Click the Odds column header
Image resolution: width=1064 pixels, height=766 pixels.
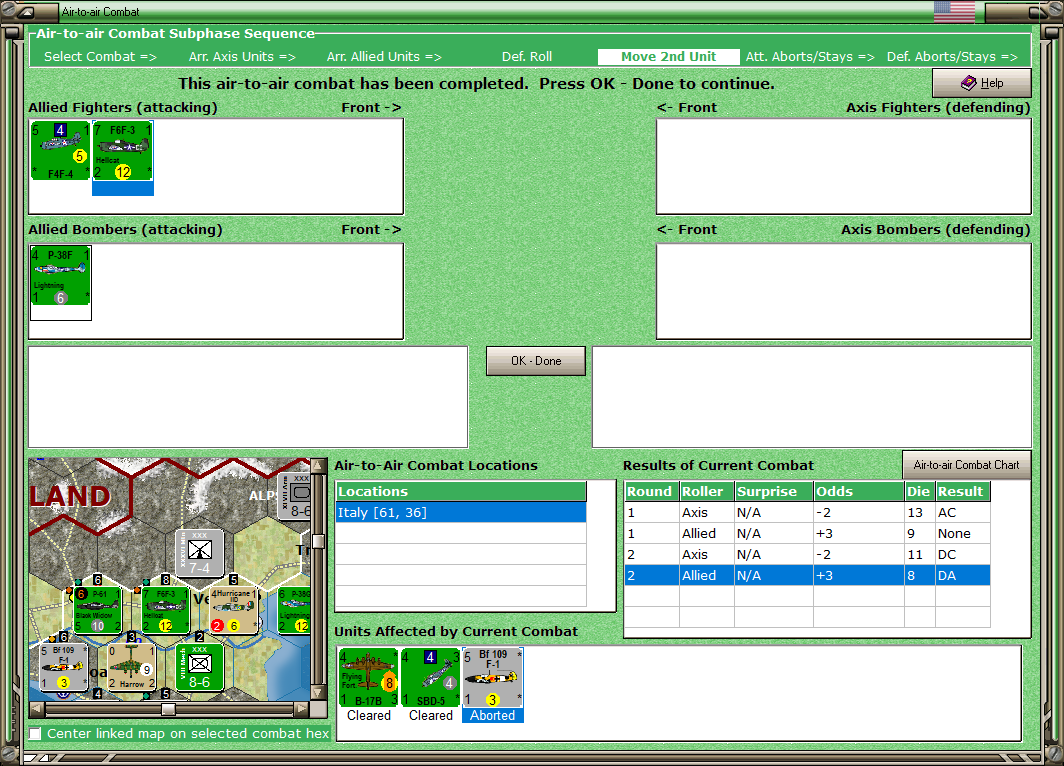tap(858, 491)
